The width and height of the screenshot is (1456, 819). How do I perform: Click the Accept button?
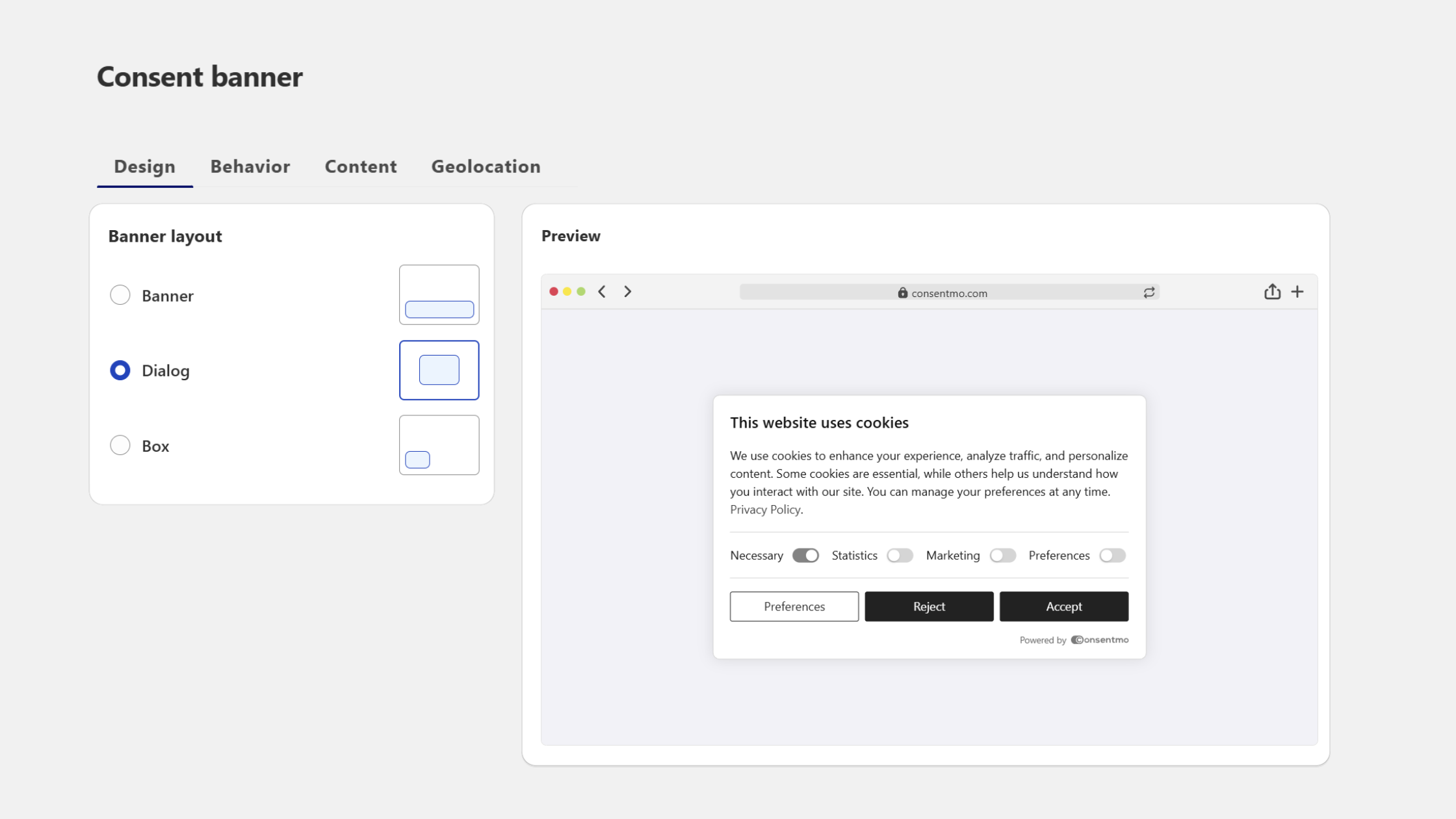pyautogui.click(x=1064, y=606)
